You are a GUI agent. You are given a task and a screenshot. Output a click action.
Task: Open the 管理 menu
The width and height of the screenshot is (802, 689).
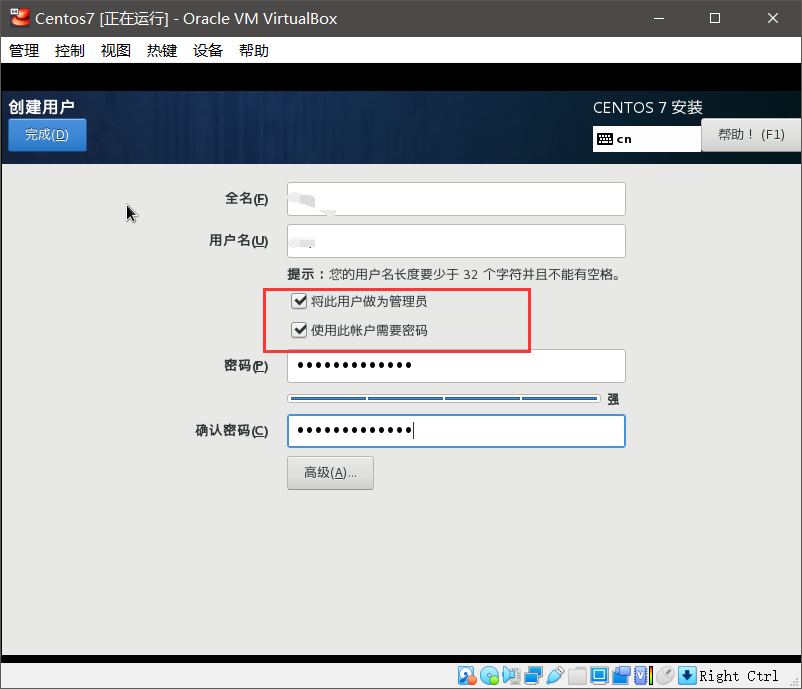point(23,50)
